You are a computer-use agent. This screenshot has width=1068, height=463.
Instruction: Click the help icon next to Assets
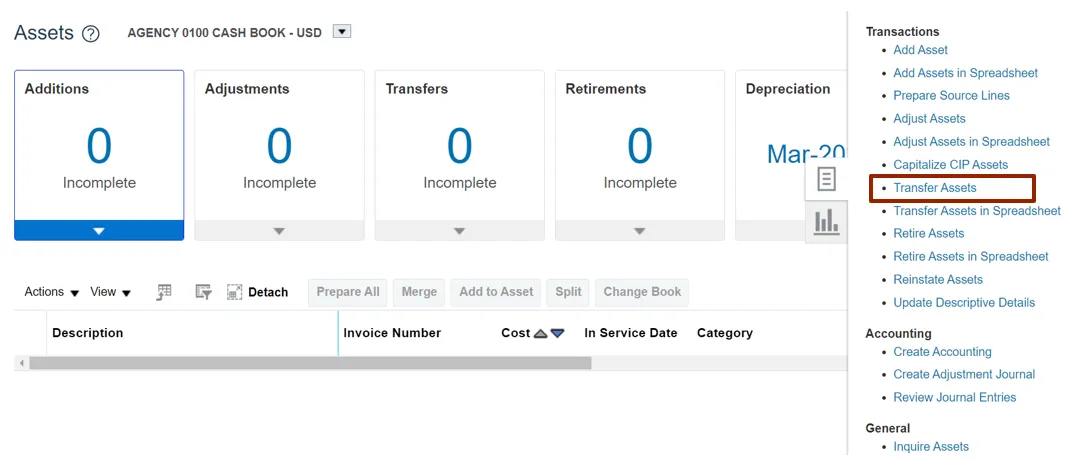(x=91, y=34)
